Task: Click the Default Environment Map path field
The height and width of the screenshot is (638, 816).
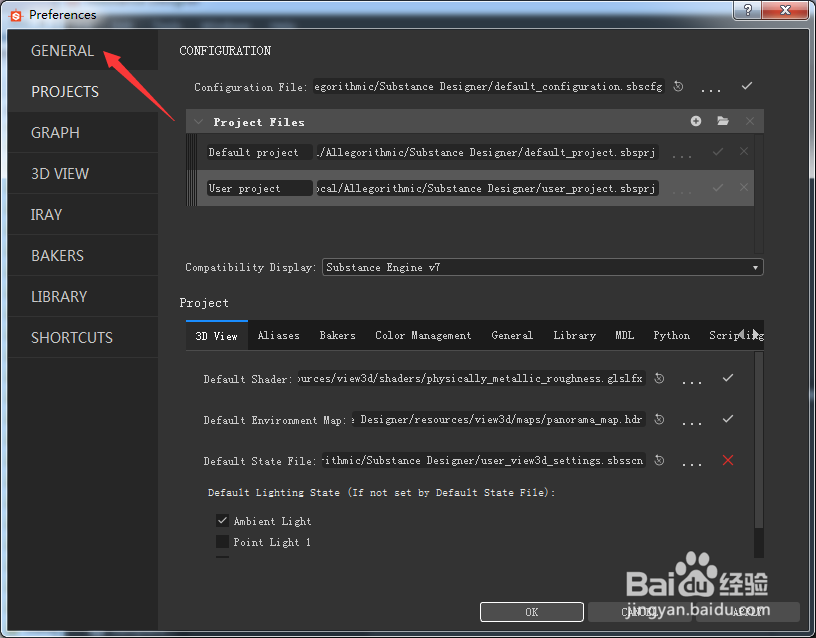Action: point(499,419)
